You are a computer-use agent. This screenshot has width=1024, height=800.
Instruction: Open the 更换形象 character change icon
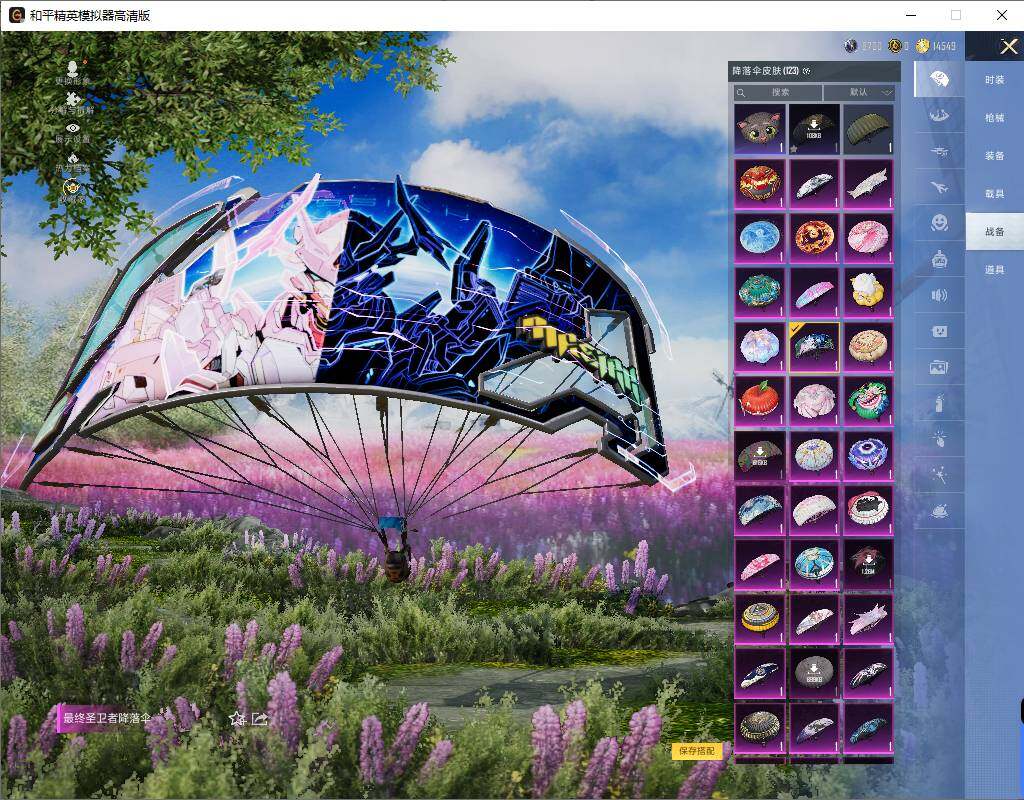pyautogui.click(x=72, y=68)
